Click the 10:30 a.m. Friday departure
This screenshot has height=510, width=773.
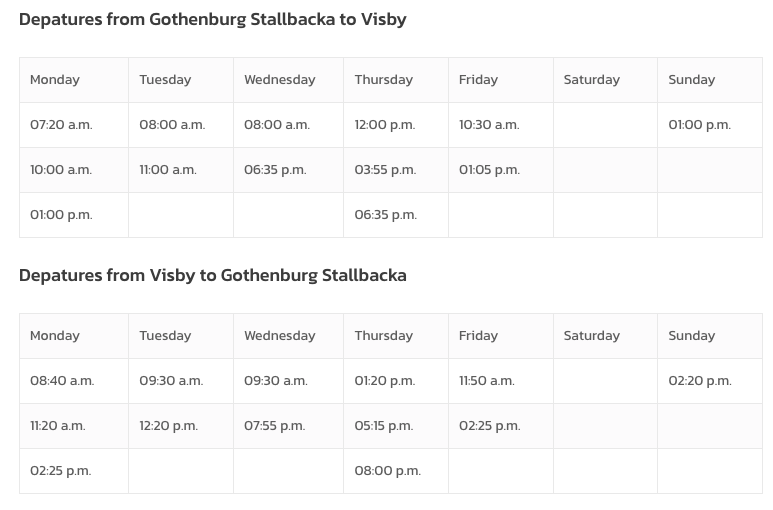489,125
